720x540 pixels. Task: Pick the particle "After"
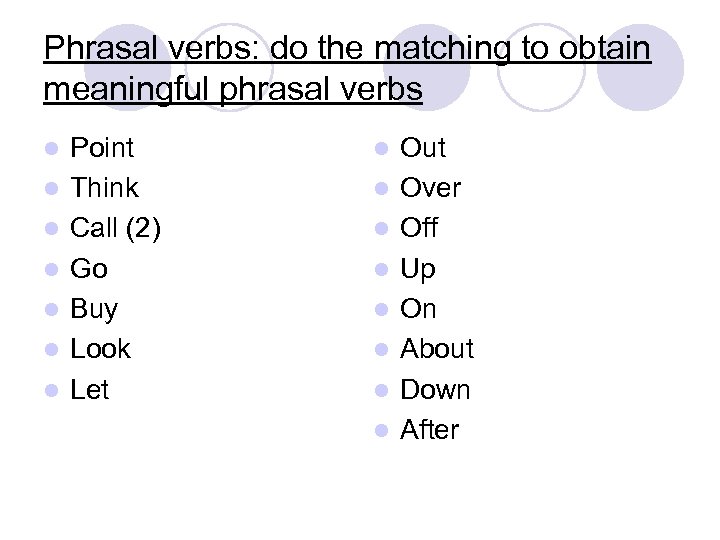(430, 430)
